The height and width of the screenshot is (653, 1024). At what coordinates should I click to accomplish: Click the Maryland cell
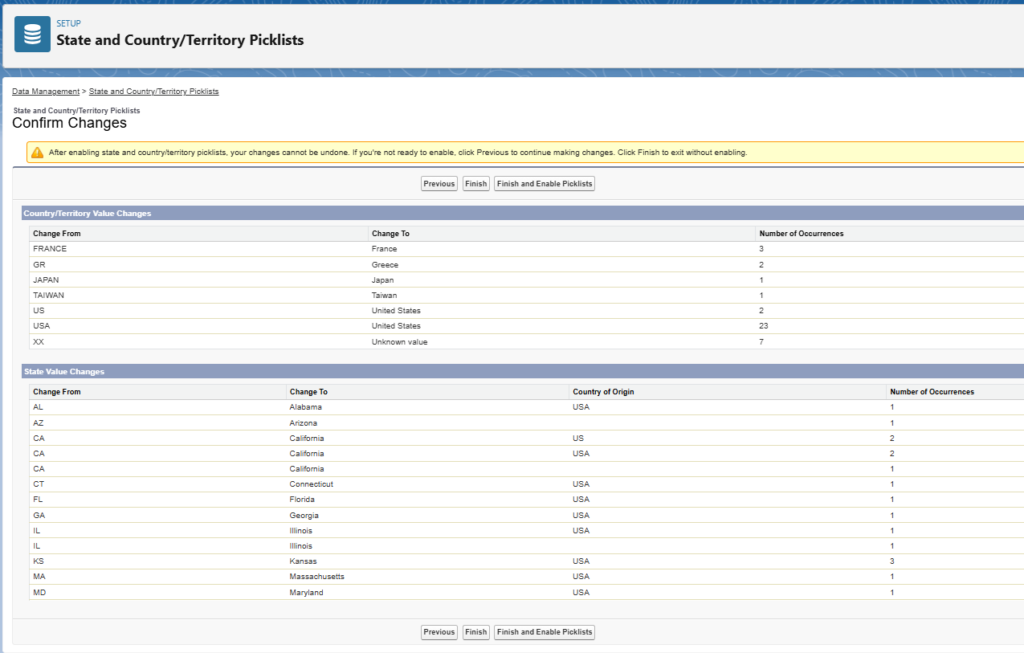click(306, 592)
